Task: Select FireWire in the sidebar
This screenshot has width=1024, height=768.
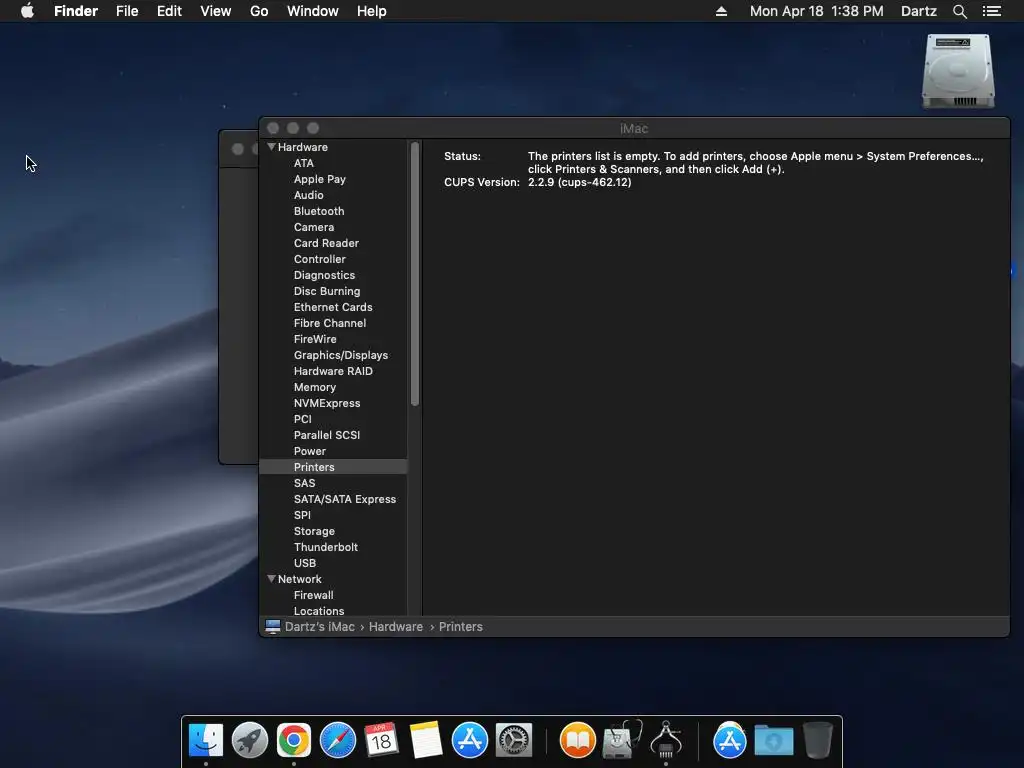Action: [315, 339]
